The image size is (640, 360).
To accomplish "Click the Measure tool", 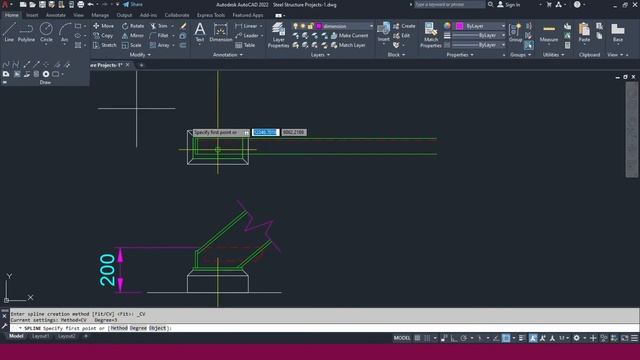I will [549, 32].
